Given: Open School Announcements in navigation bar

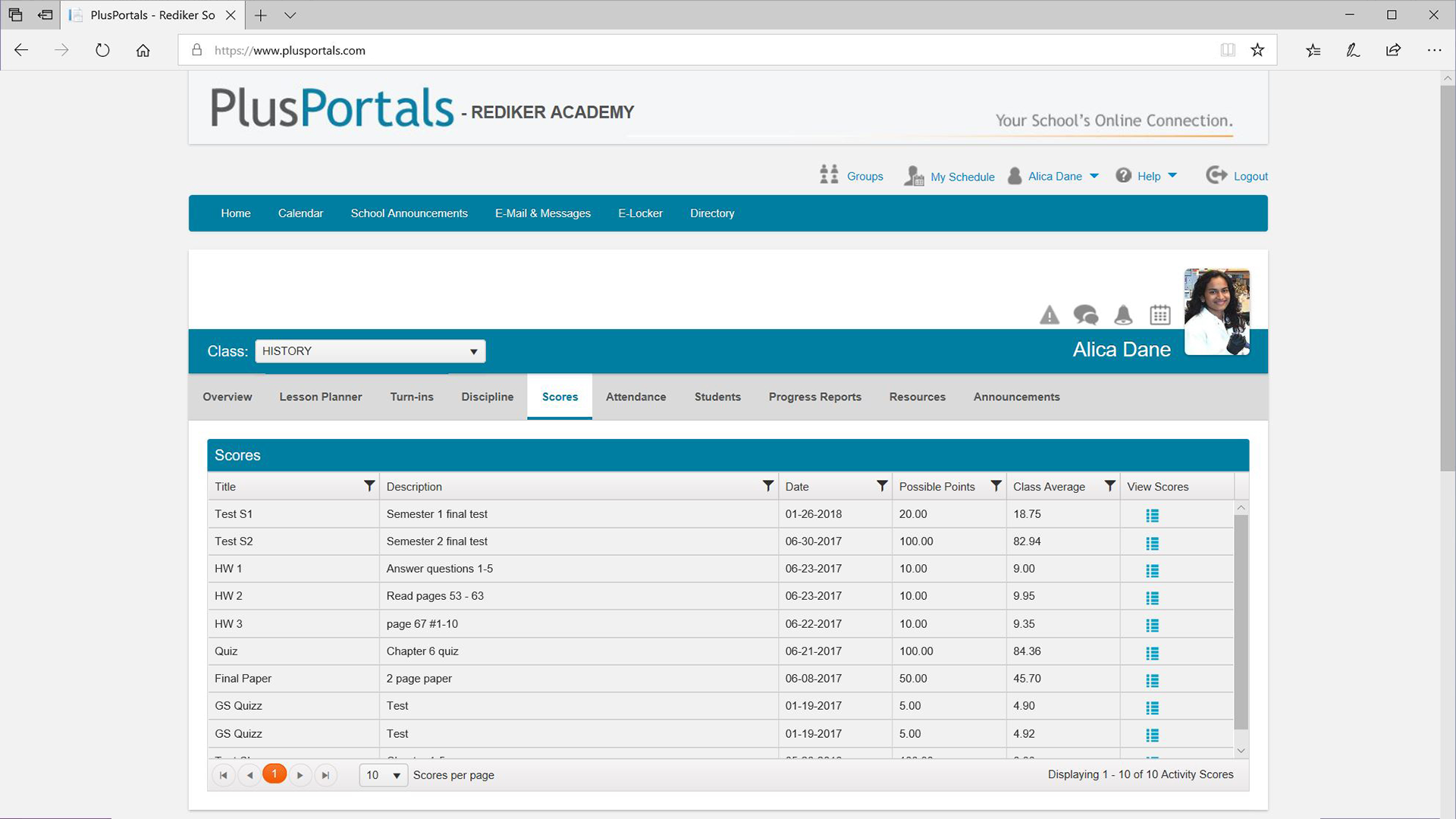Looking at the screenshot, I should pyautogui.click(x=409, y=213).
